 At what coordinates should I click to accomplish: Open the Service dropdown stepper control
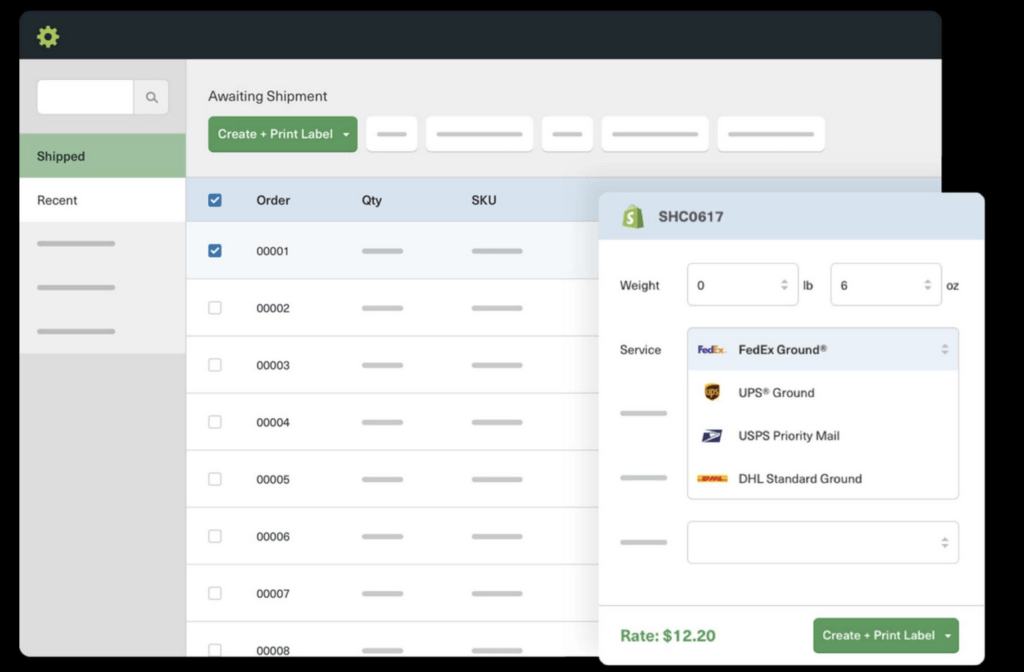coord(944,349)
